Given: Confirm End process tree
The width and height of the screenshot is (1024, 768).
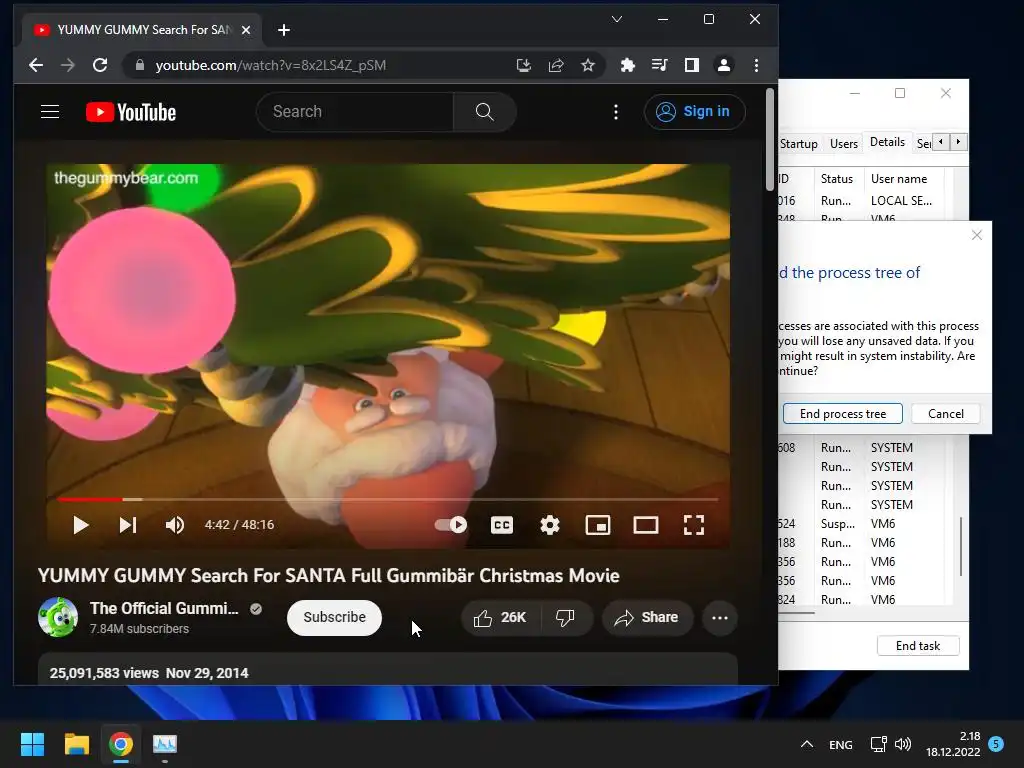Looking at the screenshot, I should point(842,413).
